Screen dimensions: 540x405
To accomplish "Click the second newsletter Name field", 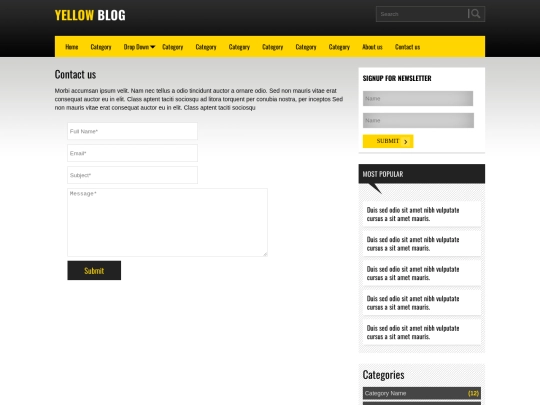I will click(x=418, y=121).
